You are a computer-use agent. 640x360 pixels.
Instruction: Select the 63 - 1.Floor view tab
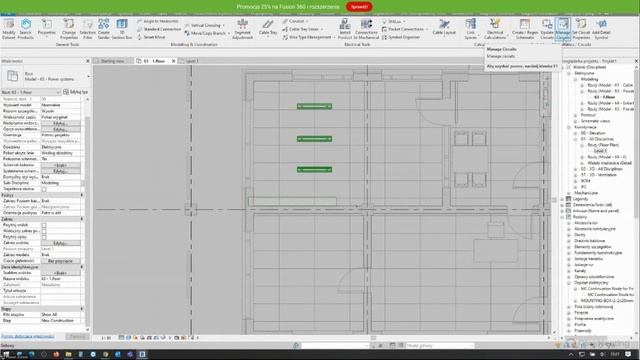pyautogui.click(x=153, y=61)
